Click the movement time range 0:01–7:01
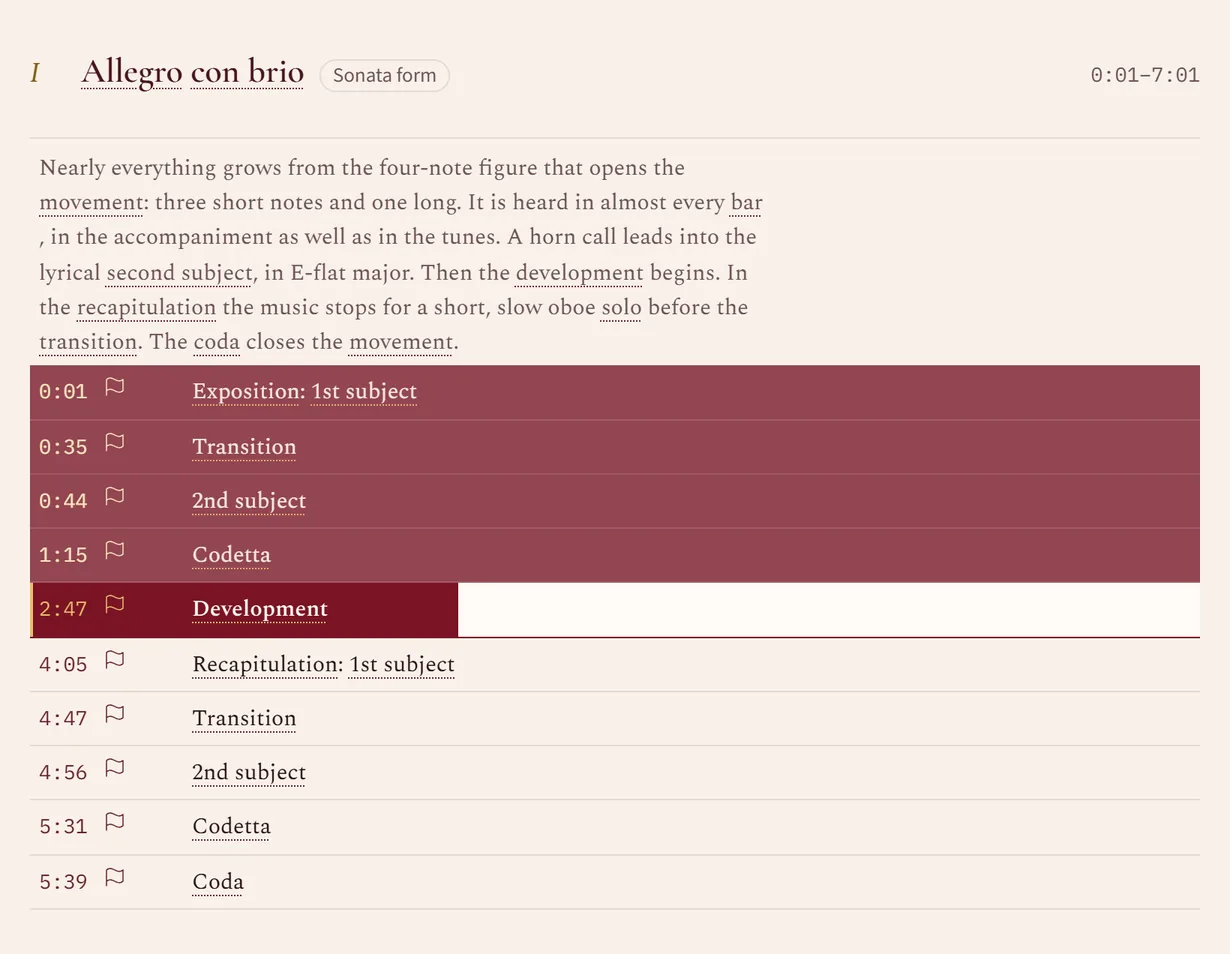Screen dimensions: 1230x954 (1145, 75)
